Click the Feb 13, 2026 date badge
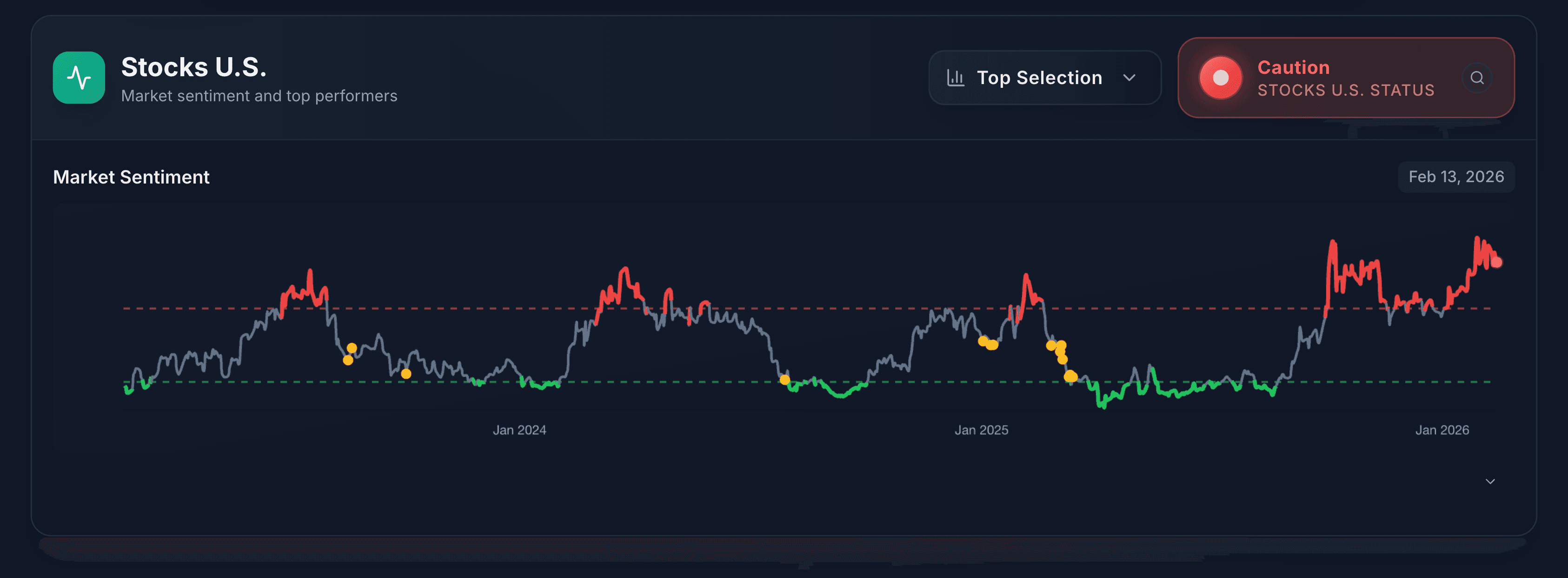This screenshot has height=578, width=1568. click(x=1456, y=177)
